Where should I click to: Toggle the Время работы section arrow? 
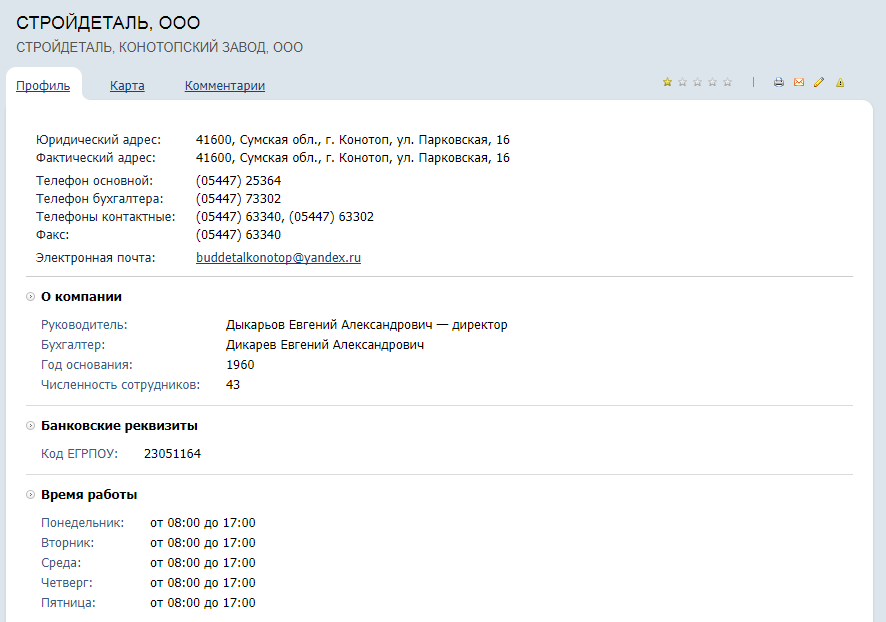[x=31, y=495]
